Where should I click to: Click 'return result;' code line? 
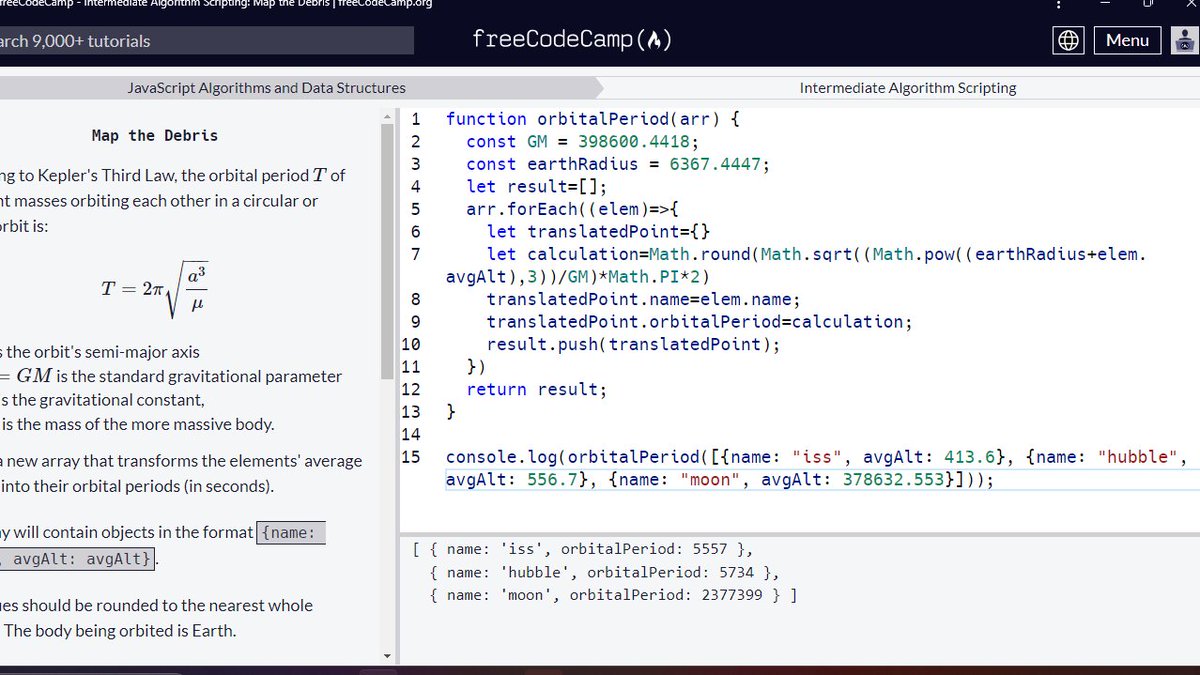[537, 390]
